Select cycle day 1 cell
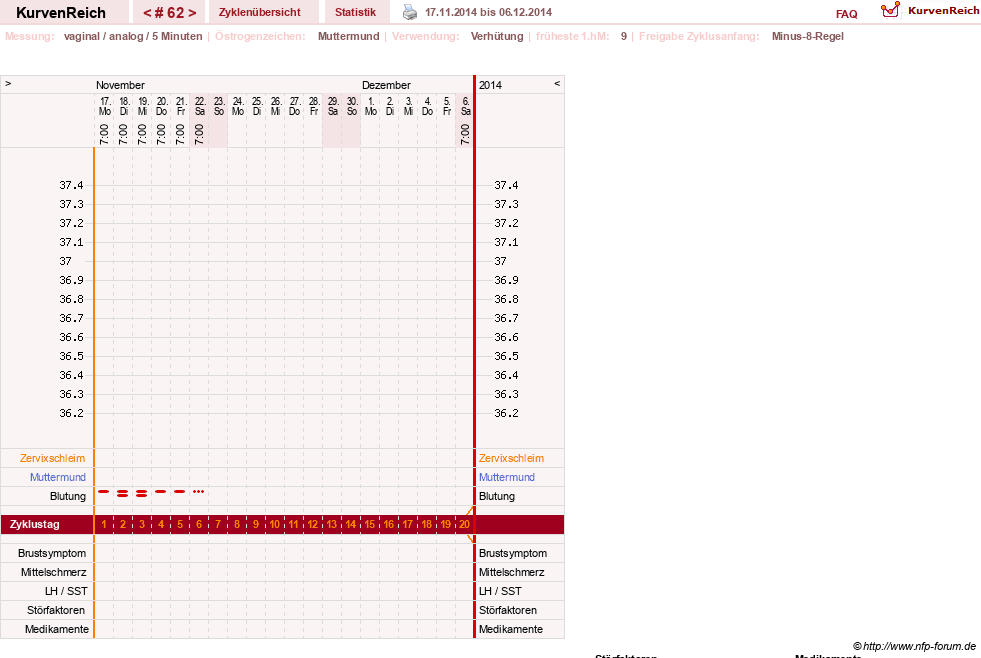This screenshot has width=981, height=658. point(104,524)
